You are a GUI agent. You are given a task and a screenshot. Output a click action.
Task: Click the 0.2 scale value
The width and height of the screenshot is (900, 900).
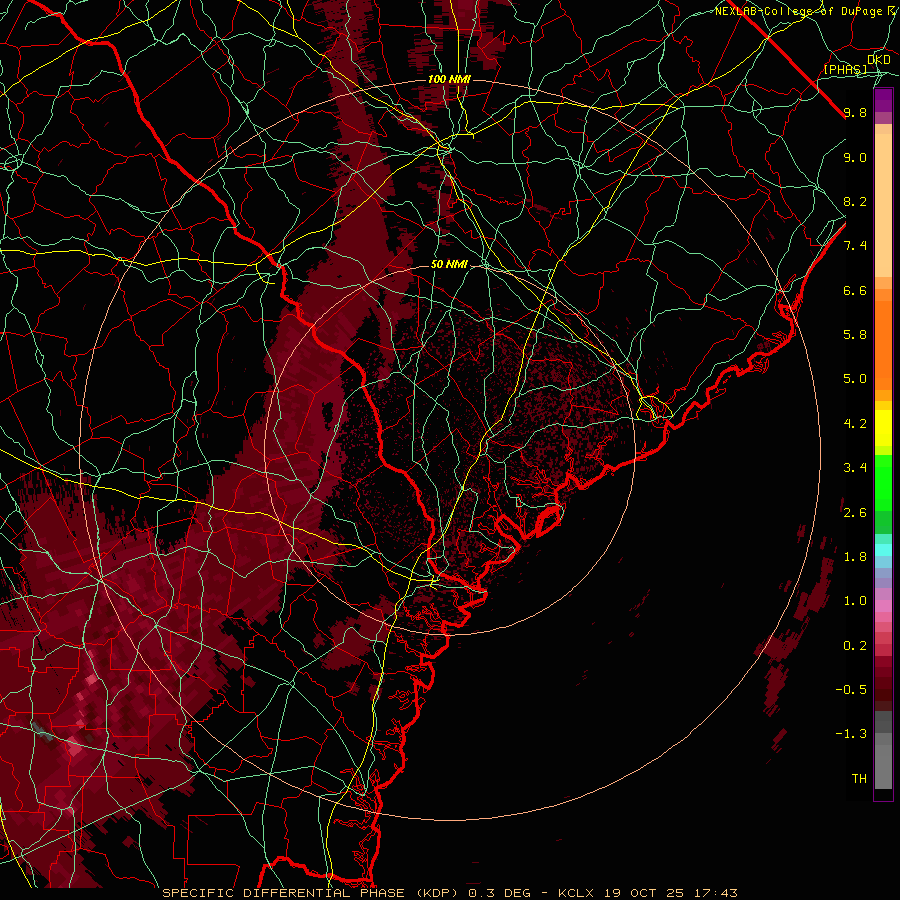pos(855,646)
